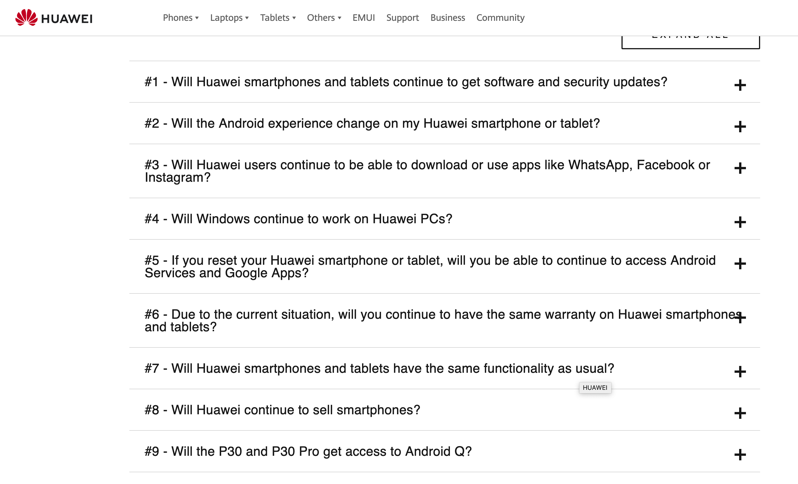Expand question #3 plus icon about WhatsApp apps

coord(740,168)
